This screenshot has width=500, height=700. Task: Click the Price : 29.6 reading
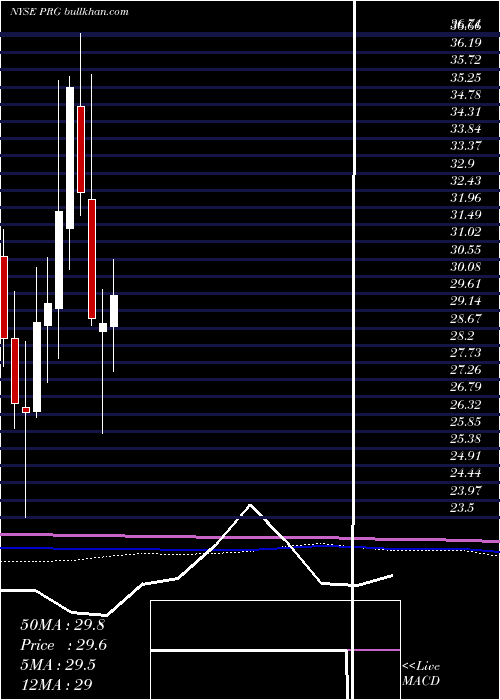(x=63, y=645)
